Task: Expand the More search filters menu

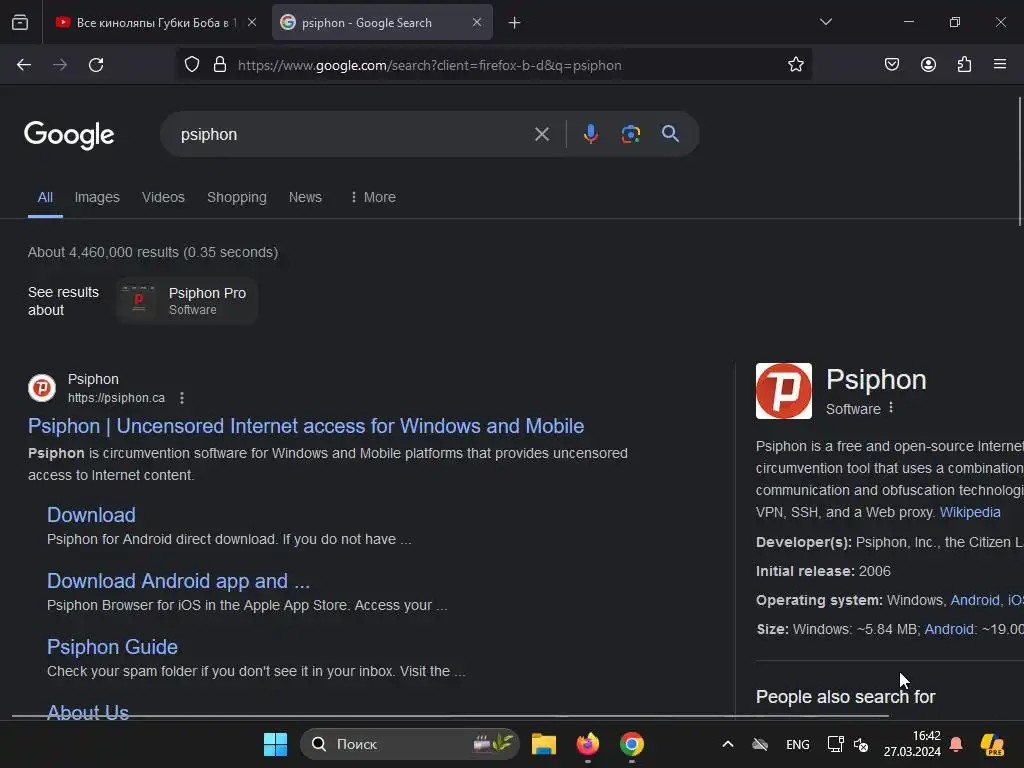Action: tap(373, 197)
